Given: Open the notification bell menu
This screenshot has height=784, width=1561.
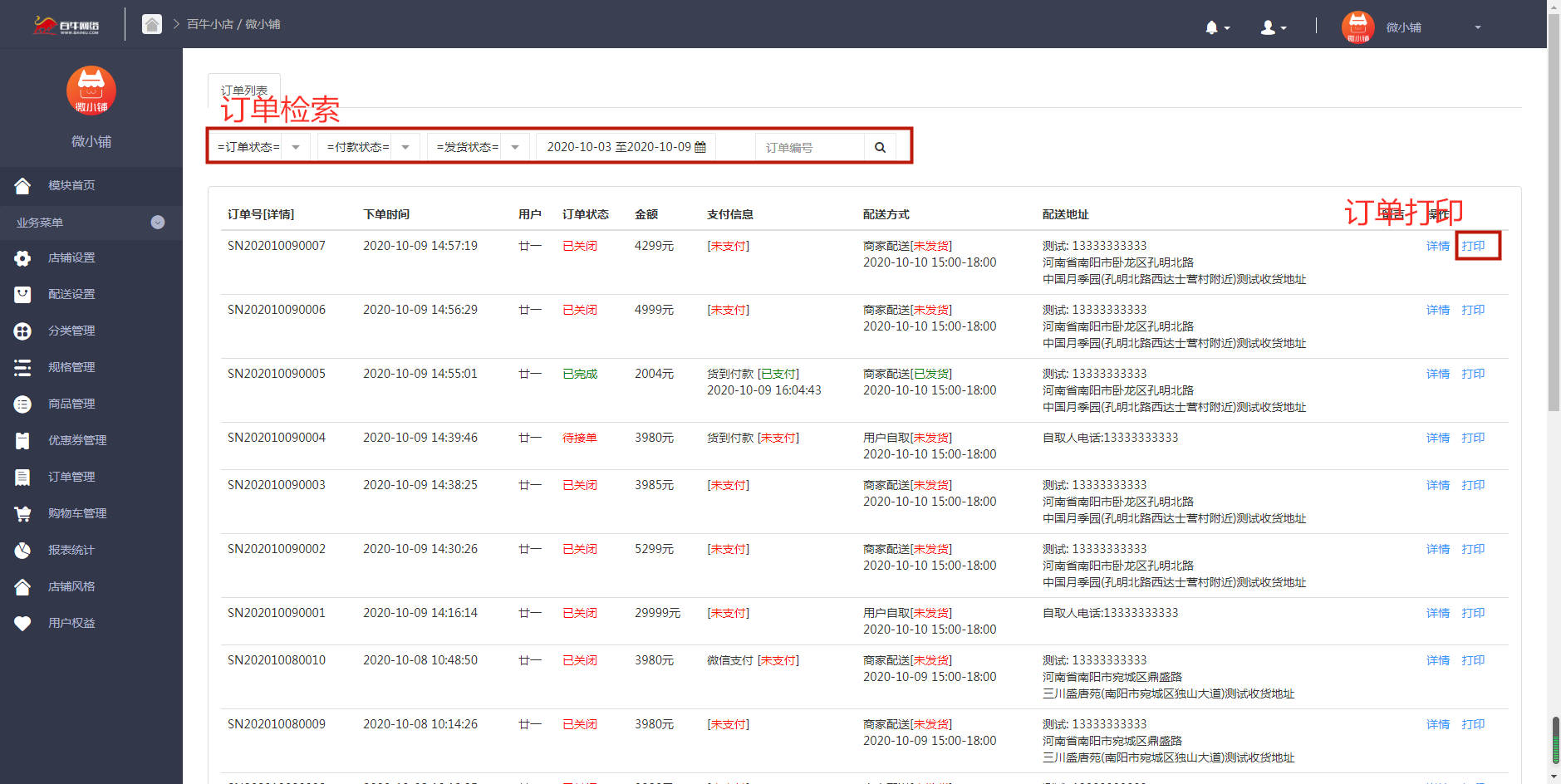Looking at the screenshot, I should coord(1217,27).
